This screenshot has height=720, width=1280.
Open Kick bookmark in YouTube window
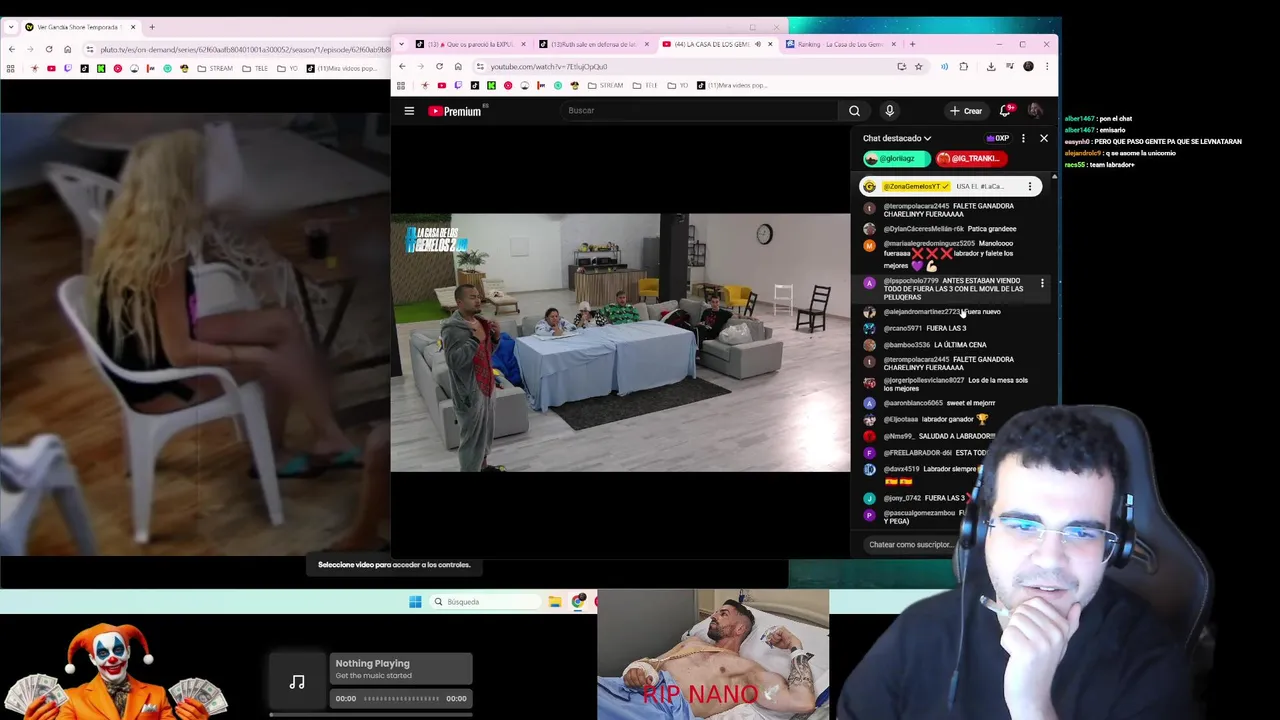pyautogui.click(x=491, y=86)
